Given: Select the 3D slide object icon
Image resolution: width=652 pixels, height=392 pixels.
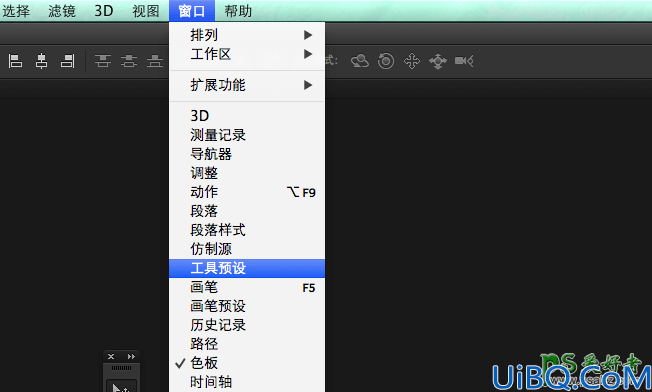Looking at the screenshot, I should pos(438,61).
